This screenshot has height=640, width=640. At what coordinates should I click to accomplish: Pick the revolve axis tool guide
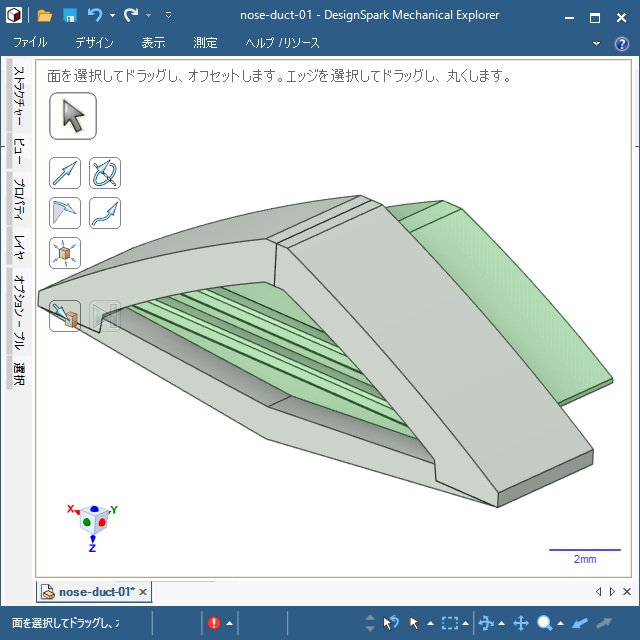click(x=105, y=174)
